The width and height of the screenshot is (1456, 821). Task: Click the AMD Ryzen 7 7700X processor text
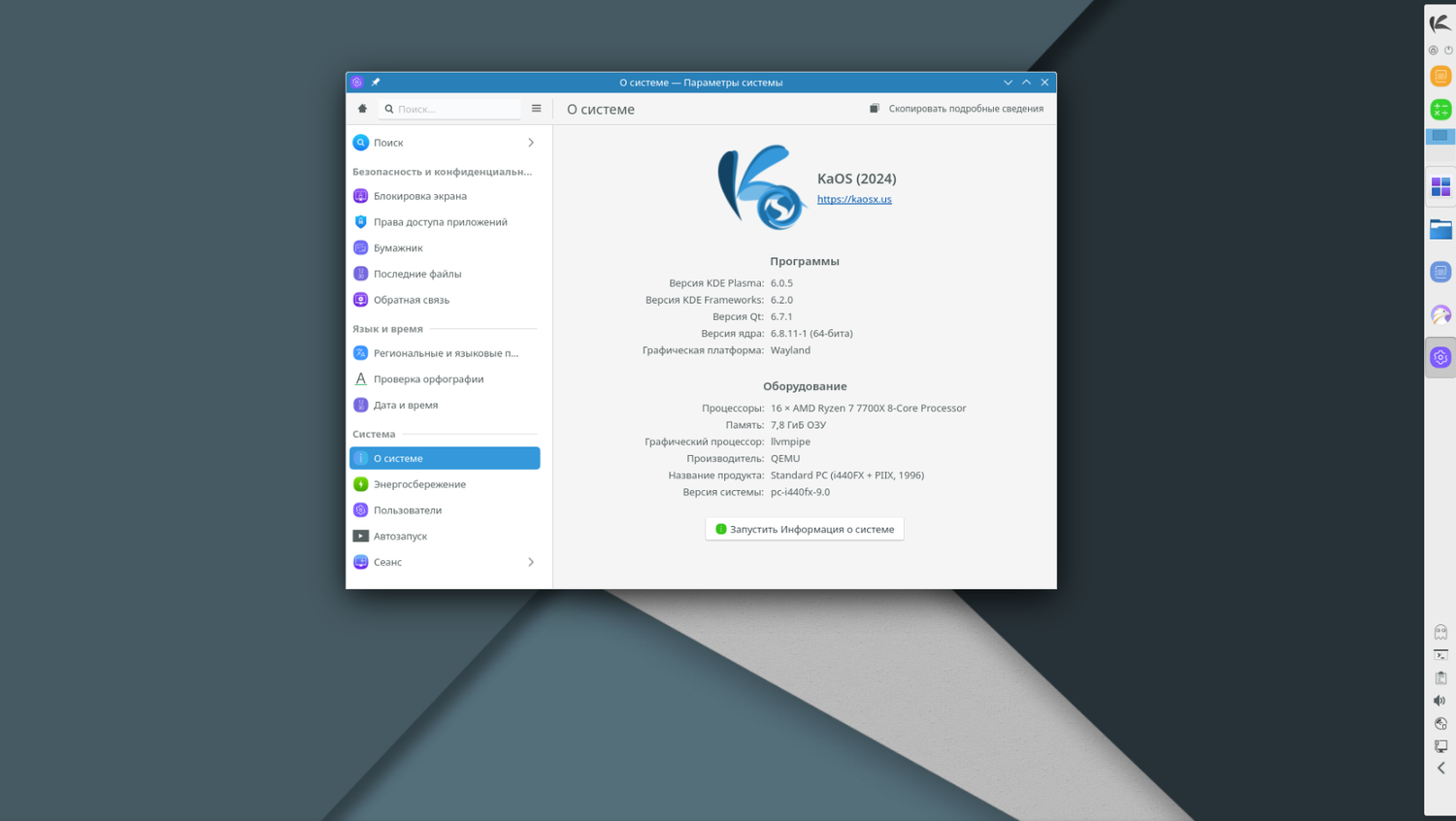click(x=869, y=409)
